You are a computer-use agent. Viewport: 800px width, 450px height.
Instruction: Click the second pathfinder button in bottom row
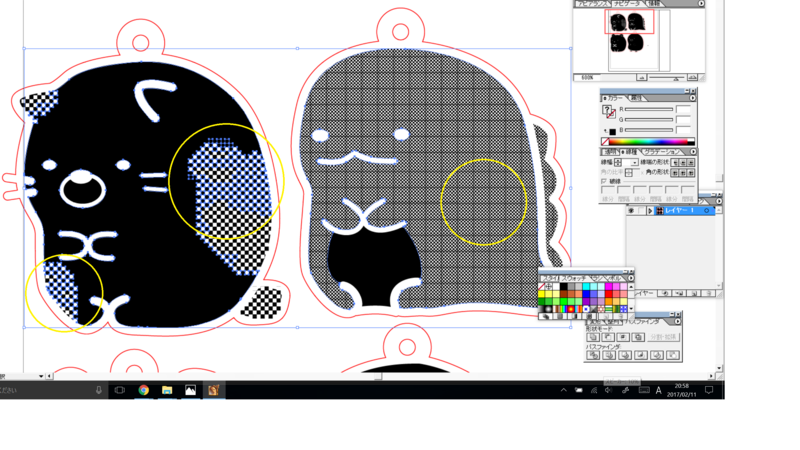(x=609, y=355)
